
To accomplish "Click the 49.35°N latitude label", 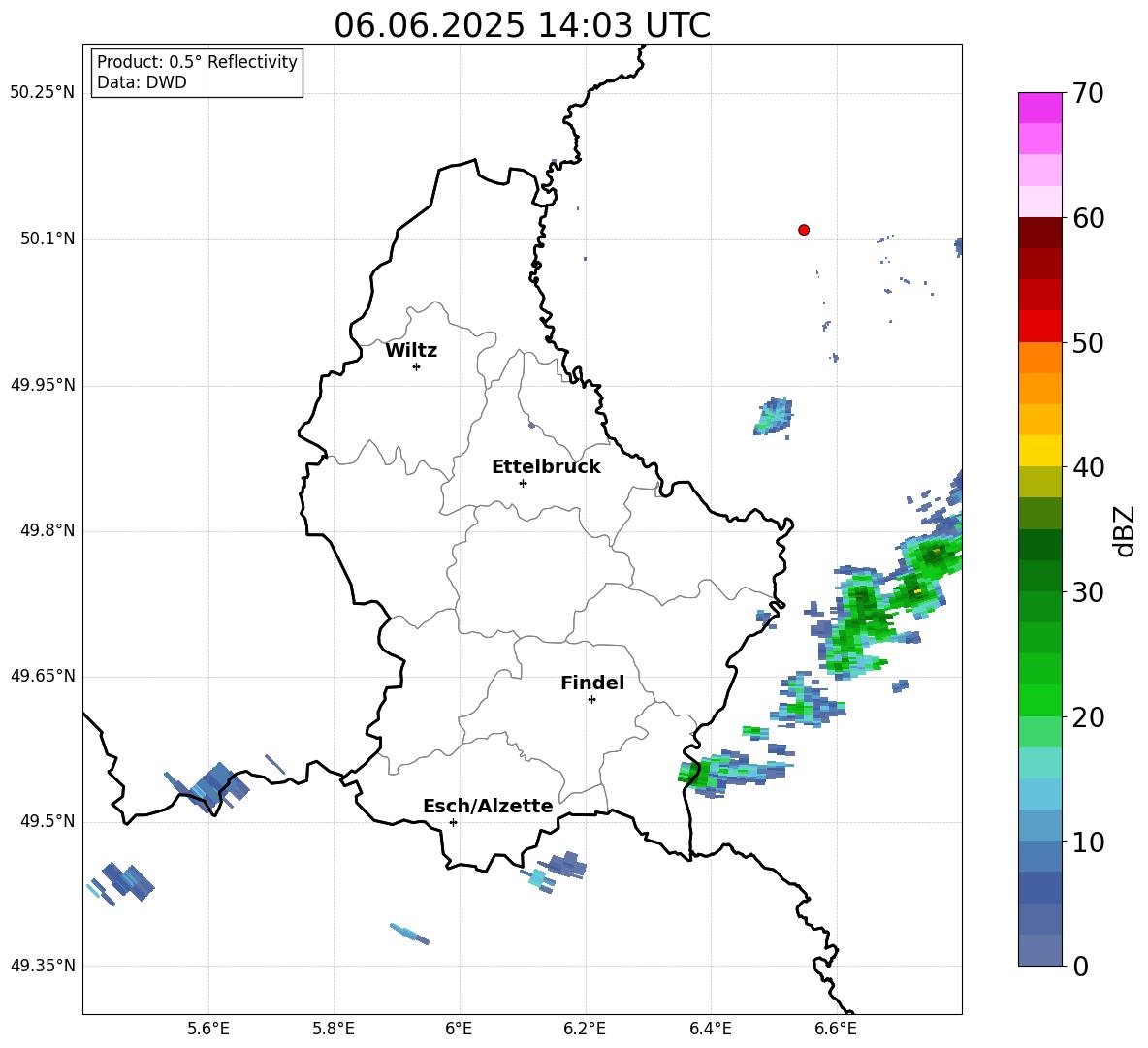I will coord(43,966).
